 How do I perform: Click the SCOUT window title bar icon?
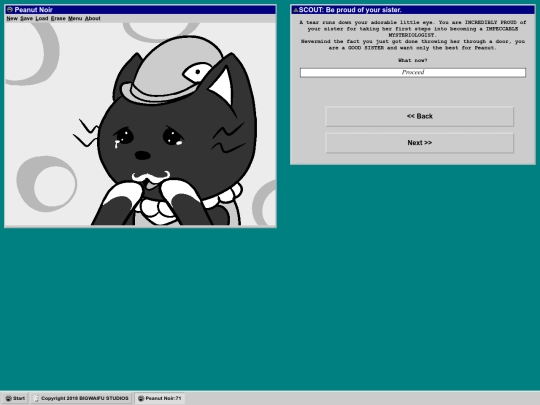tap(295, 10)
